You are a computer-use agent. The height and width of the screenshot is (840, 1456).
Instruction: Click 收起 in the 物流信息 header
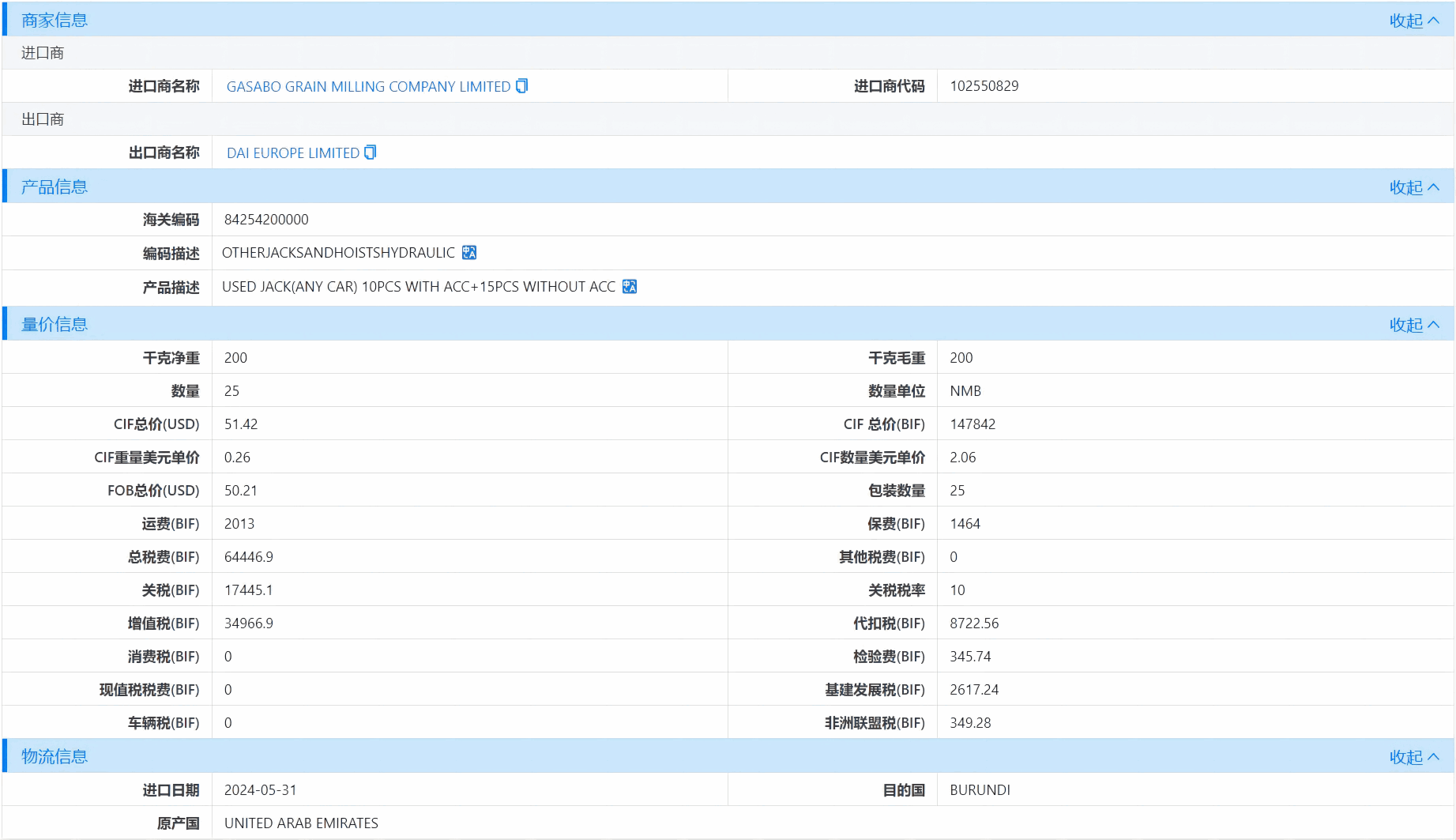pyautogui.click(x=1406, y=756)
